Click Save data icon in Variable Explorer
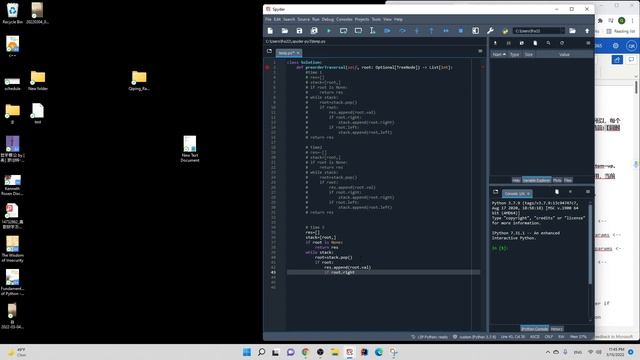The height and width of the screenshot is (360, 640). pos(509,43)
